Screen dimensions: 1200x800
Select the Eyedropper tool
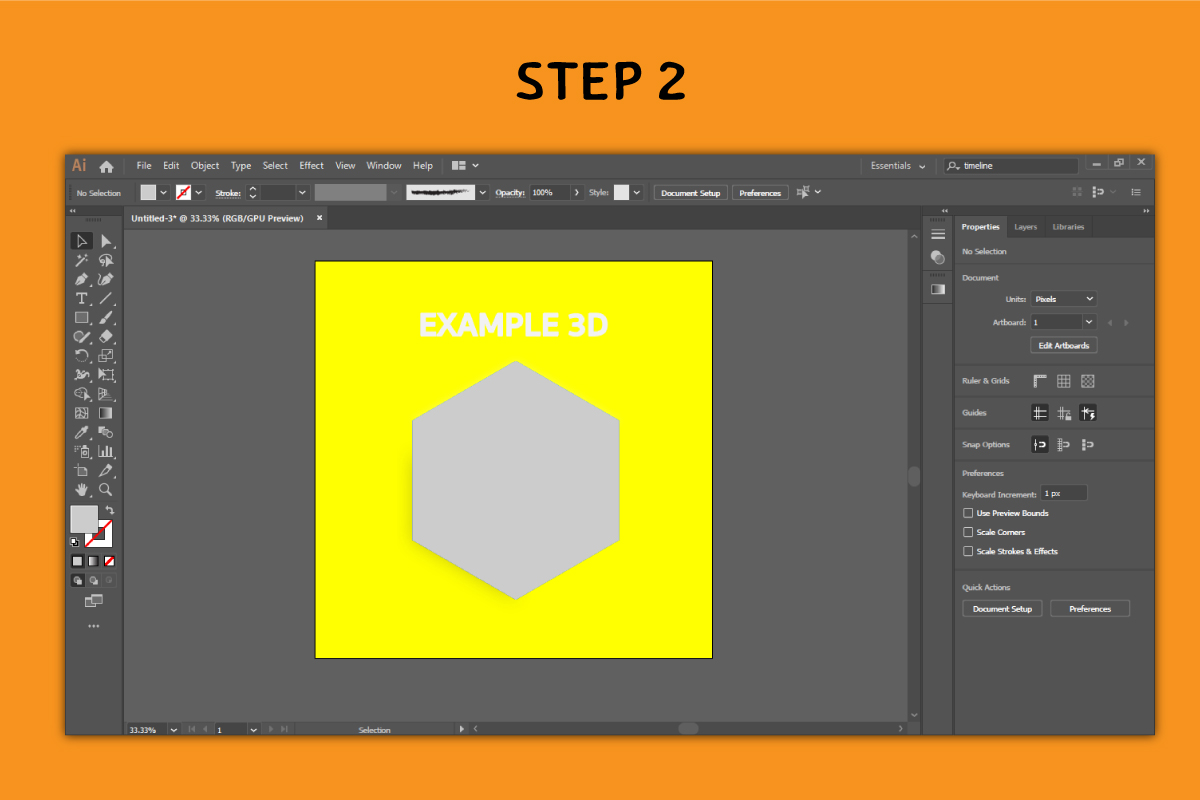pyautogui.click(x=82, y=432)
